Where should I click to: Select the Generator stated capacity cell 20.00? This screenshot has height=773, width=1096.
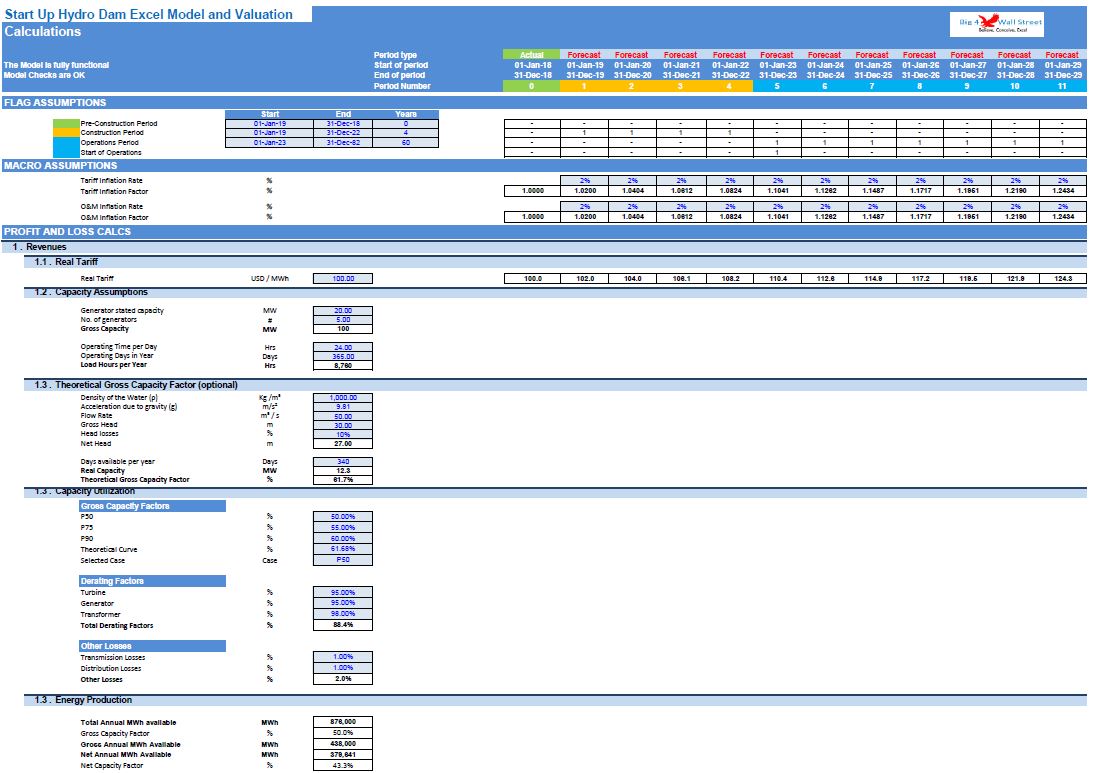coord(342,310)
